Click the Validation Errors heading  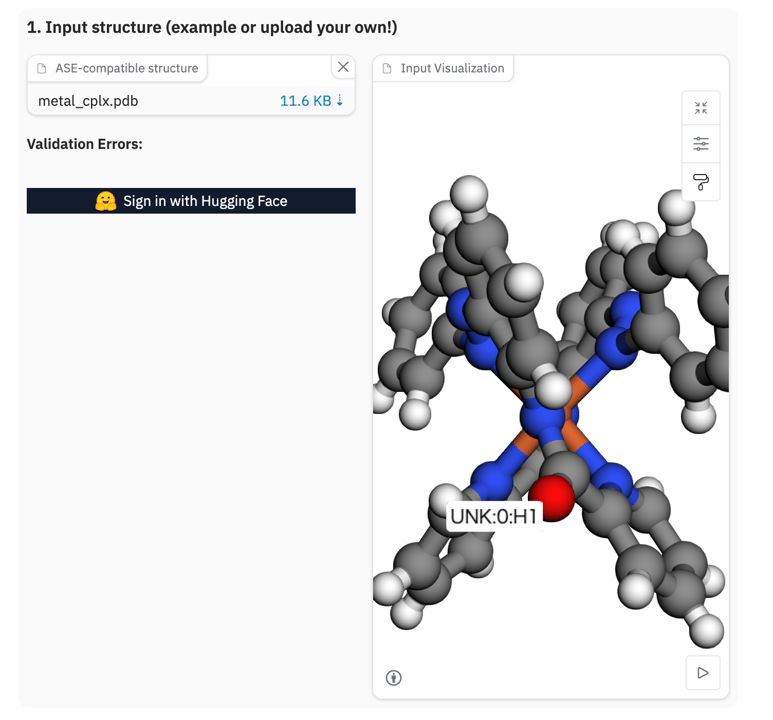tap(85, 144)
